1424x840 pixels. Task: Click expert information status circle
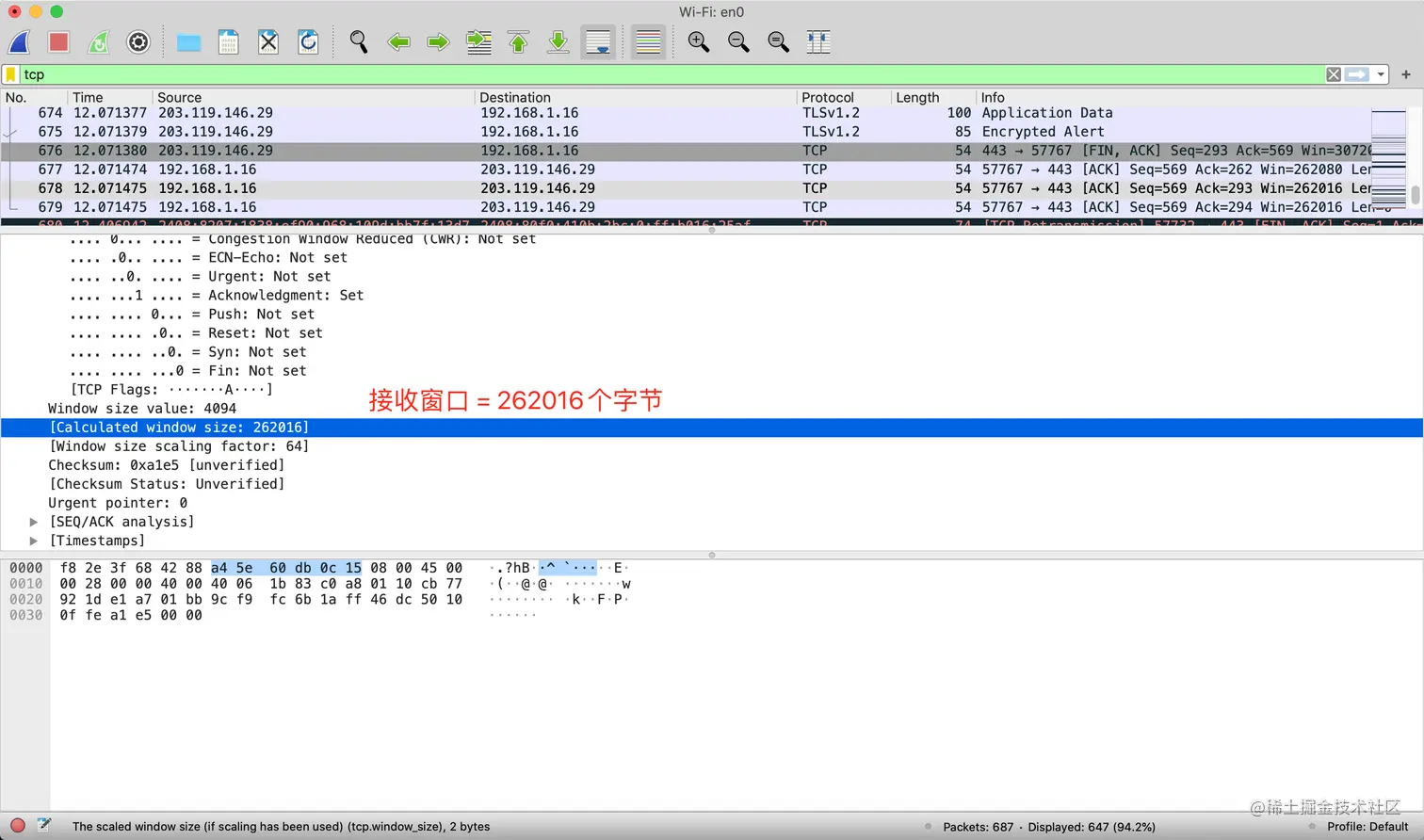coord(17,826)
